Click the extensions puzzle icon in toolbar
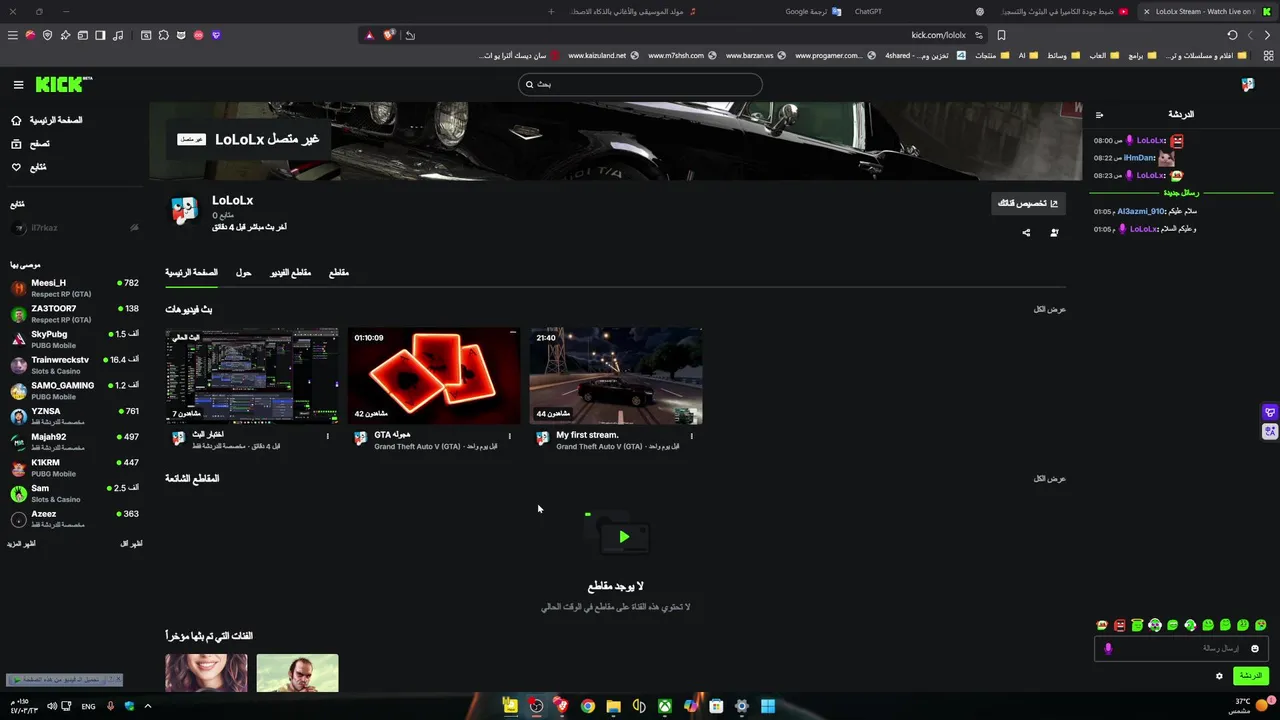Screen dimensions: 1280x720 164,35
